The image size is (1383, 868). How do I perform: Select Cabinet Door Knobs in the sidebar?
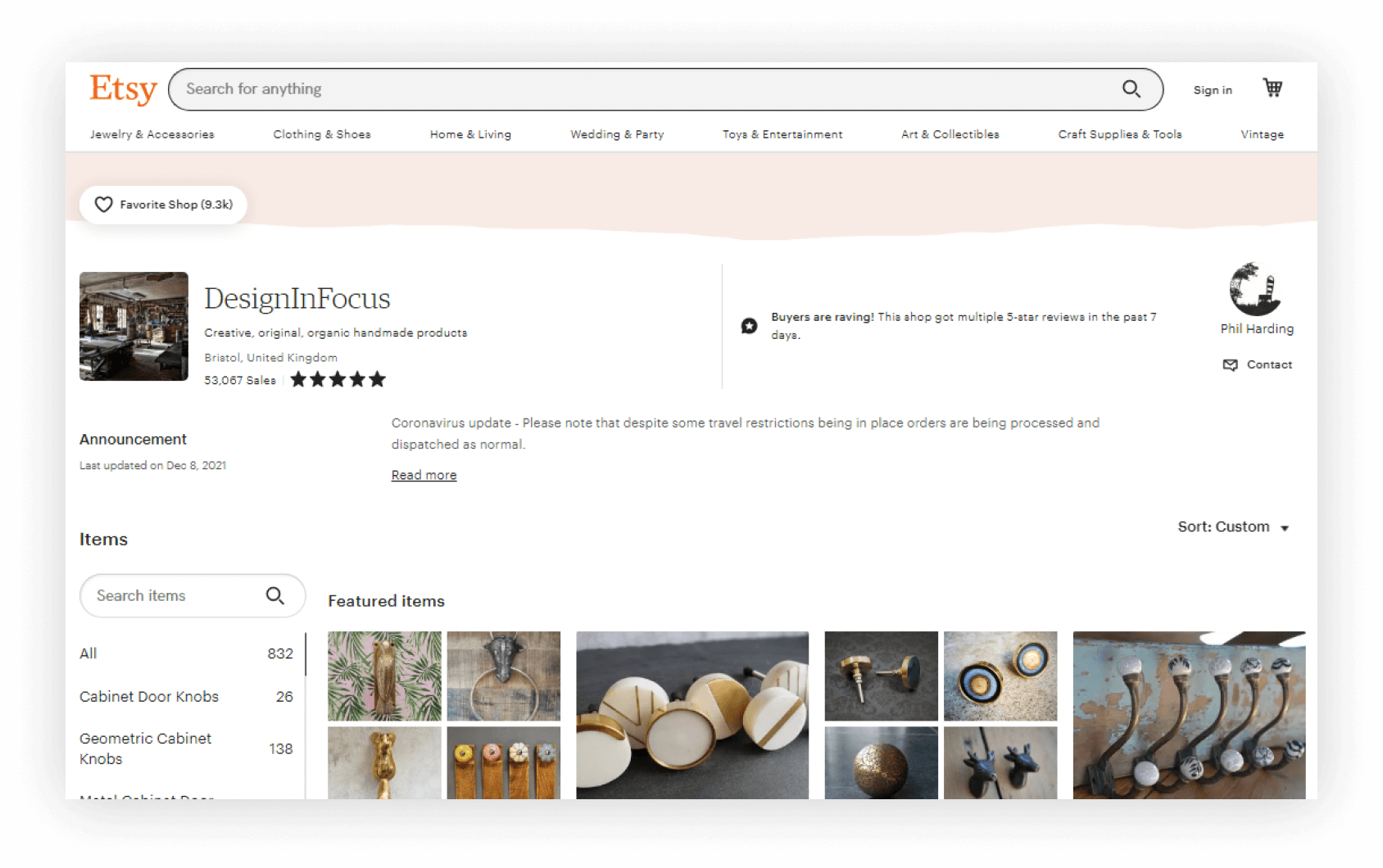pos(148,697)
